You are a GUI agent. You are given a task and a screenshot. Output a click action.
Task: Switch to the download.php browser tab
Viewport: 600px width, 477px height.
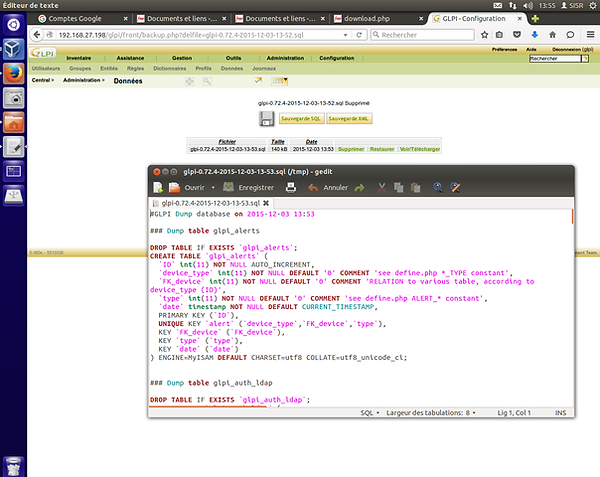[378, 18]
